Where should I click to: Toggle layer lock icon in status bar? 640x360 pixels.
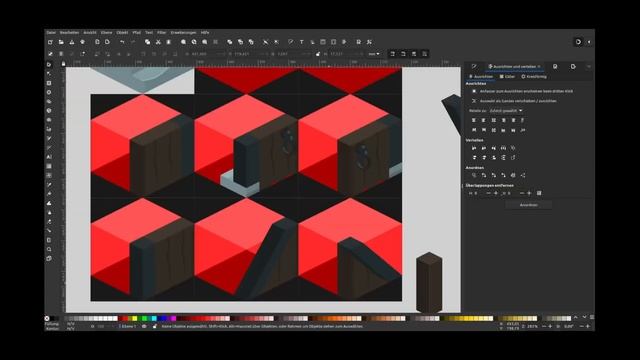[154, 327]
